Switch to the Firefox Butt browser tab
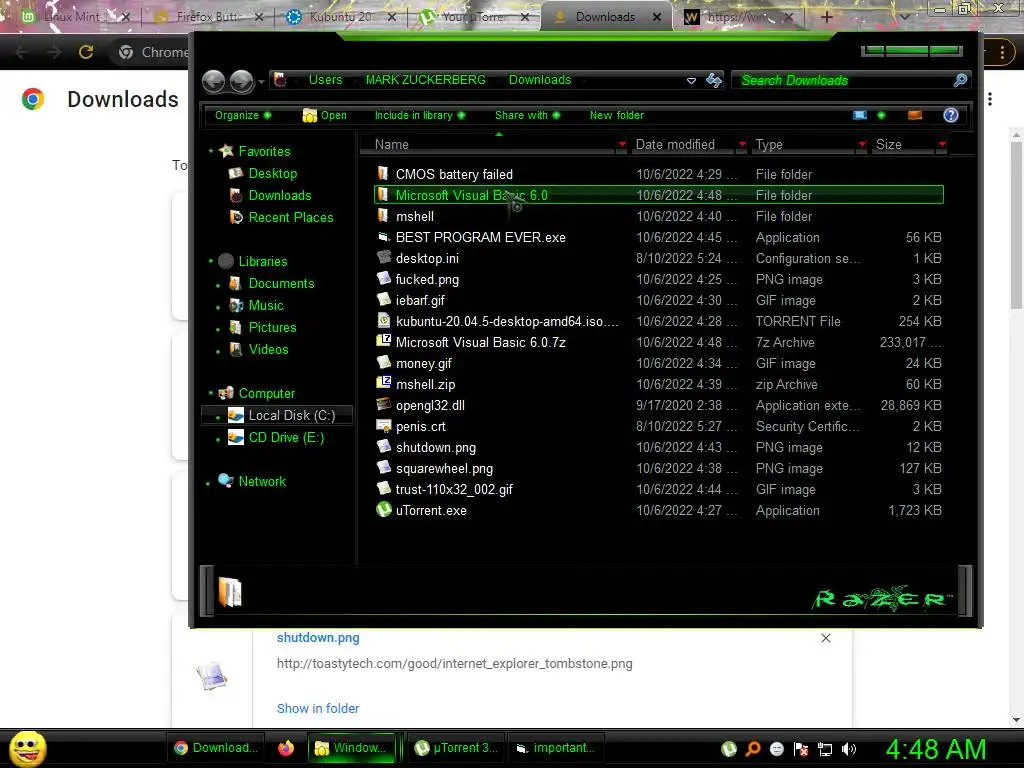Viewport: 1024px width, 768px height. click(209, 17)
